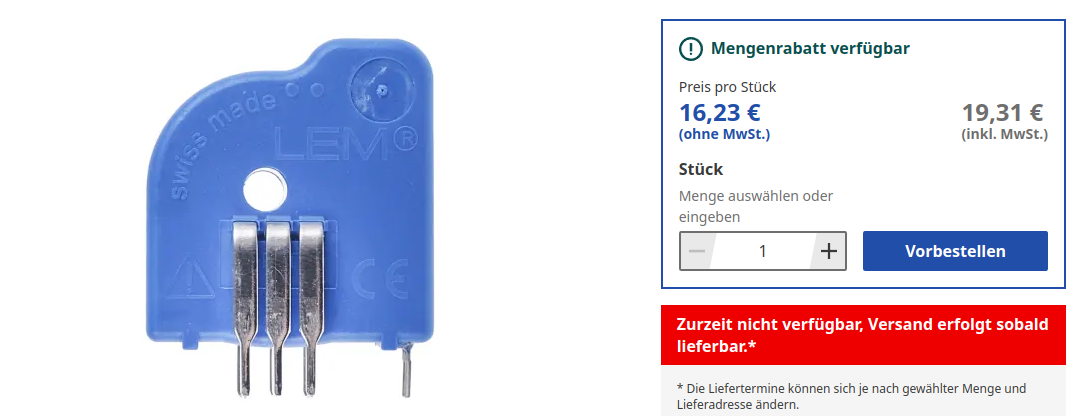
Task: Focus the quantity input field
Action: tap(762, 251)
